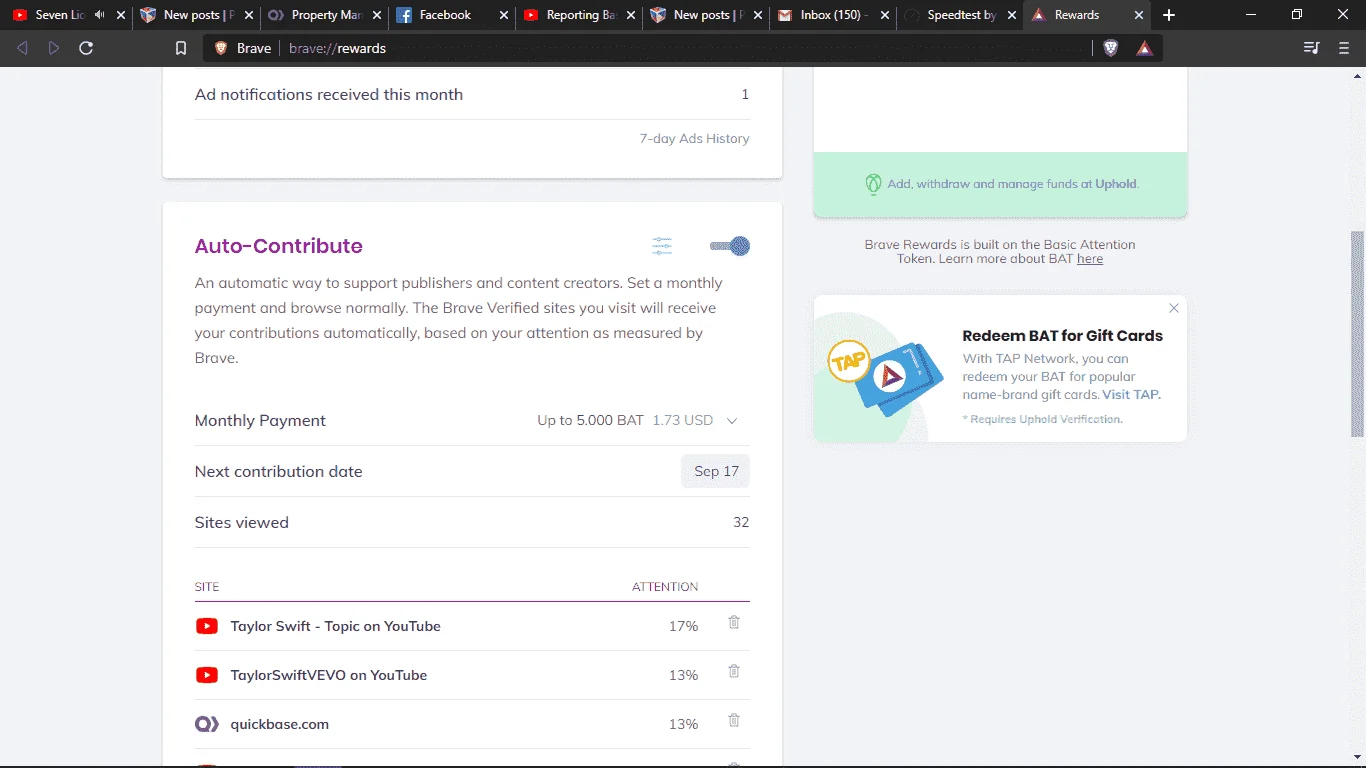Image resolution: width=1366 pixels, height=768 pixels.
Task: Toggle the Auto-Contribute switch off
Action: point(730,246)
